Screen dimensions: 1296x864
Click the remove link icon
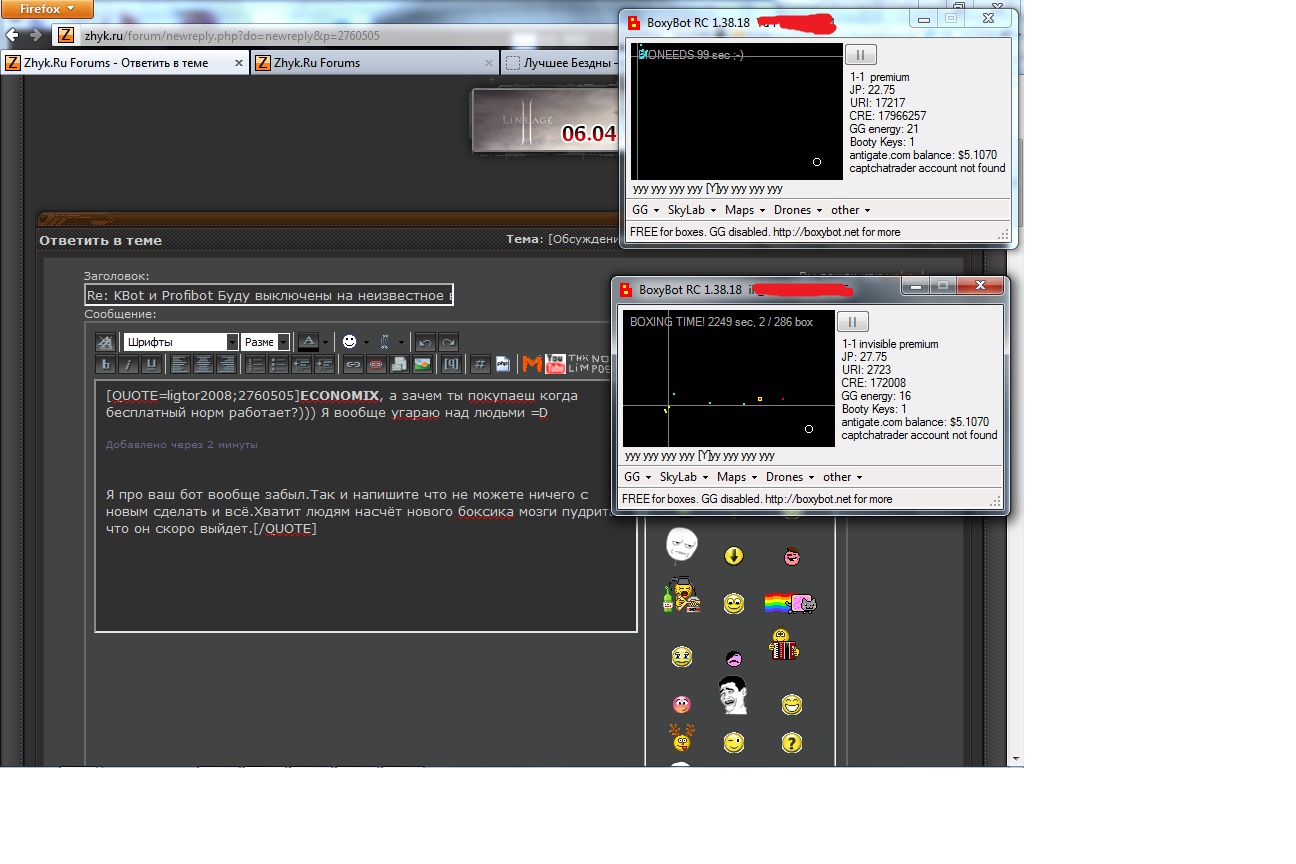click(x=376, y=365)
